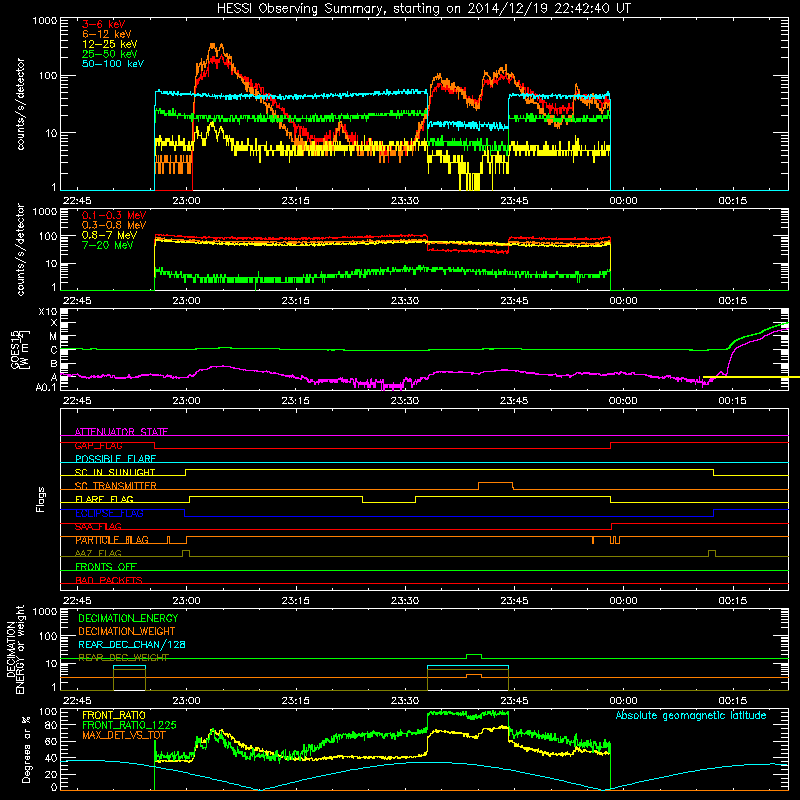Select the 50-100 keV legend label
This screenshot has height=800, width=800.
point(113,64)
